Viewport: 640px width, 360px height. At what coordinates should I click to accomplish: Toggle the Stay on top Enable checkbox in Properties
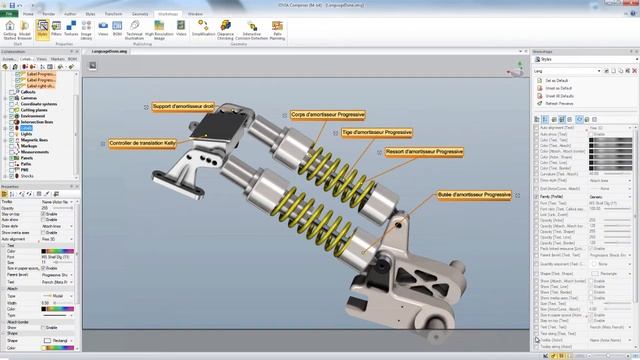[x=43, y=214]
